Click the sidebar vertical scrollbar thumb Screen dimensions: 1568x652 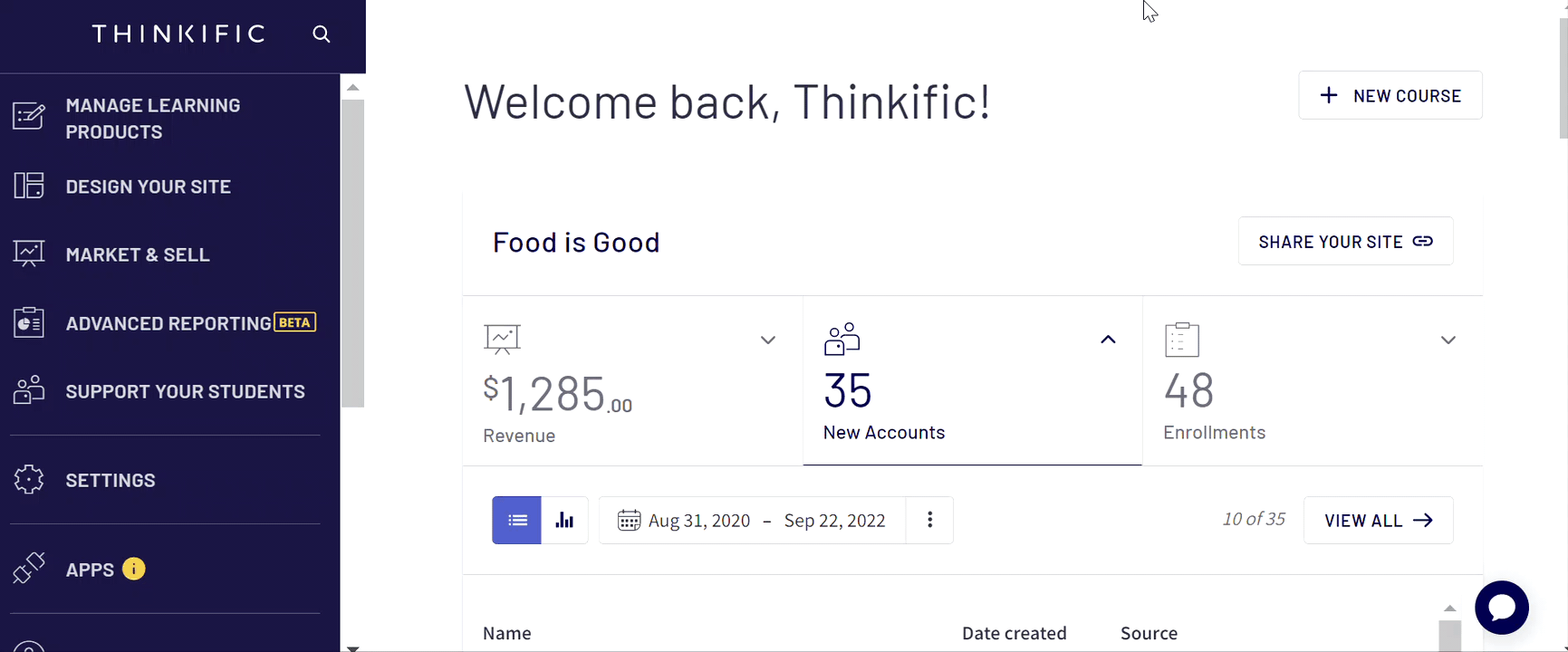tap(353, 254)
